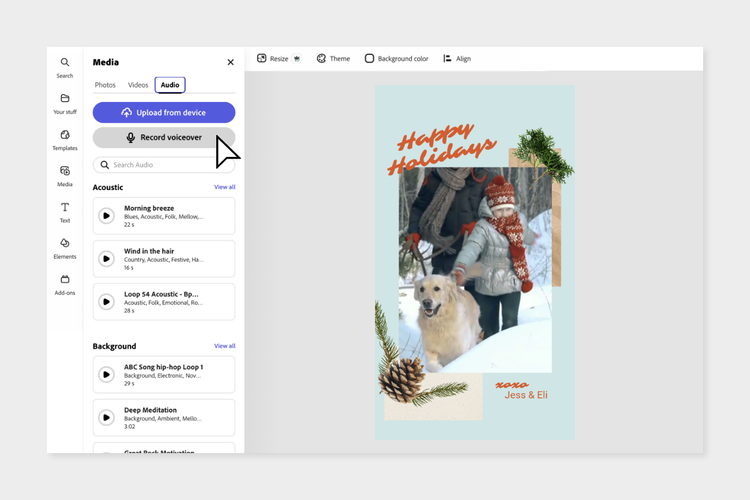The width and height of the screenshot is (750, 500).
Task: Open the Add-ons sidebar icon
Action: [x=65, y=279]
